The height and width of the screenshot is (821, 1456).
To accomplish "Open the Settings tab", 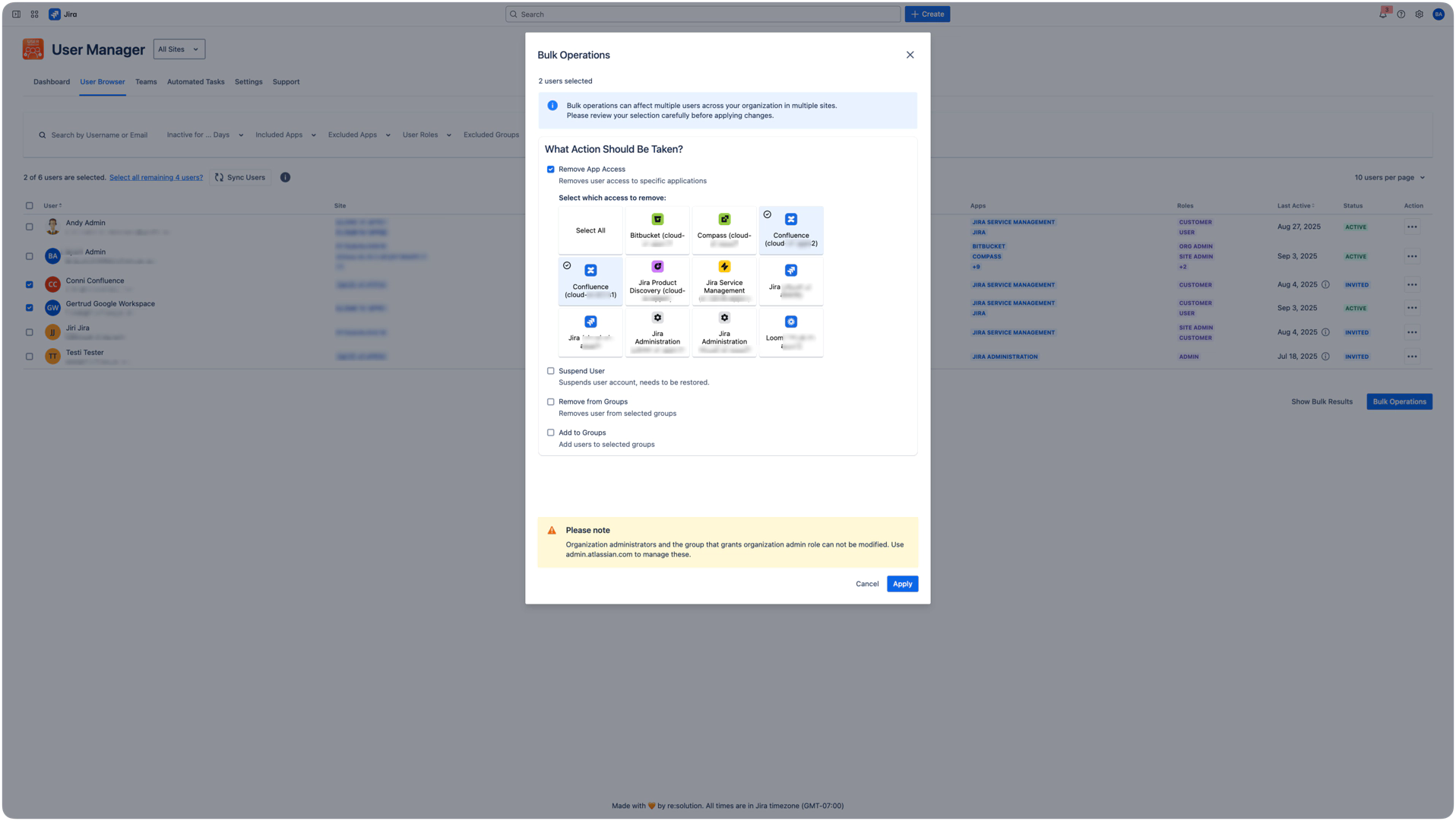I will click(248, 82).
